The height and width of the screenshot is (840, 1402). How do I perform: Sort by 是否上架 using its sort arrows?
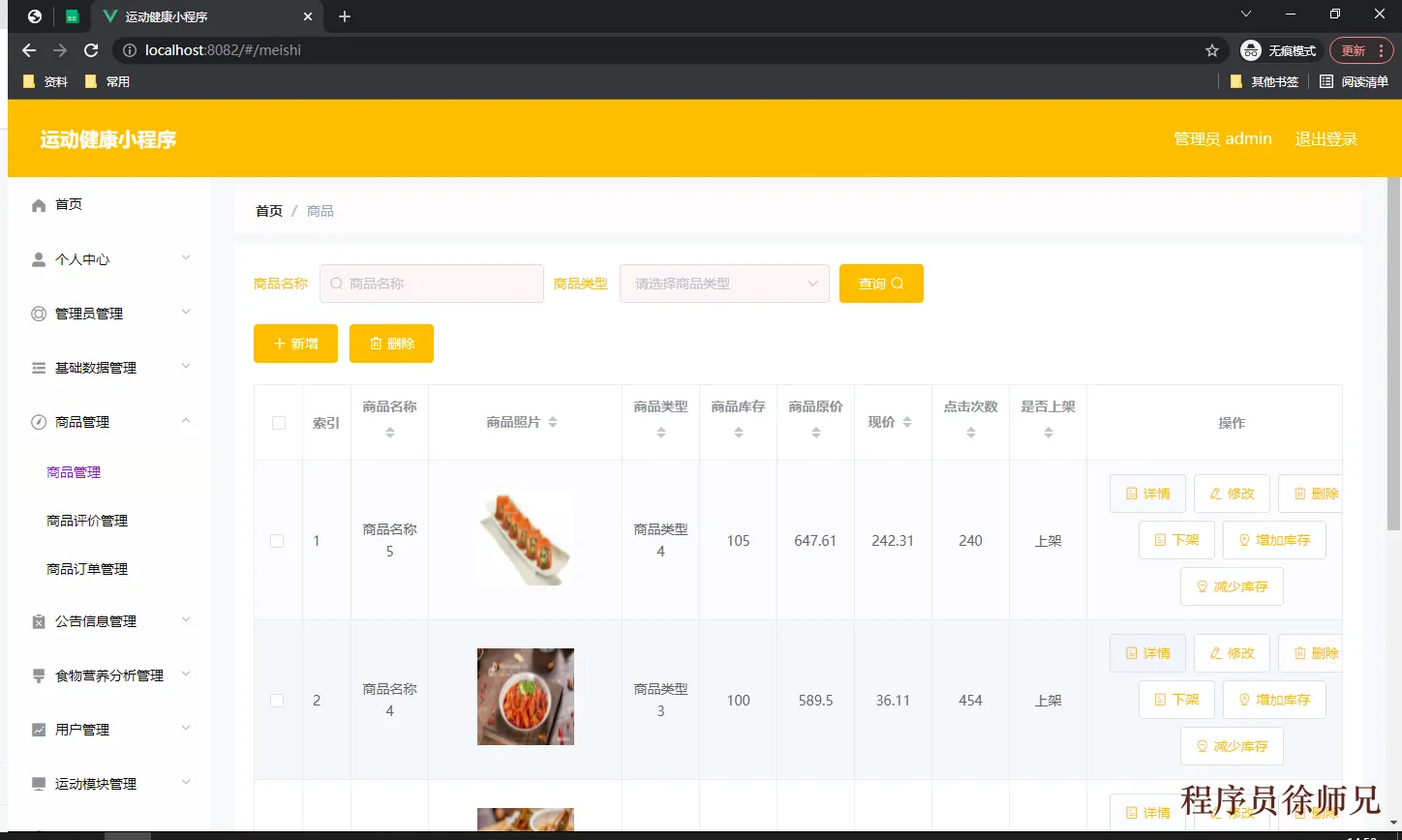[x=1049, y=433]
